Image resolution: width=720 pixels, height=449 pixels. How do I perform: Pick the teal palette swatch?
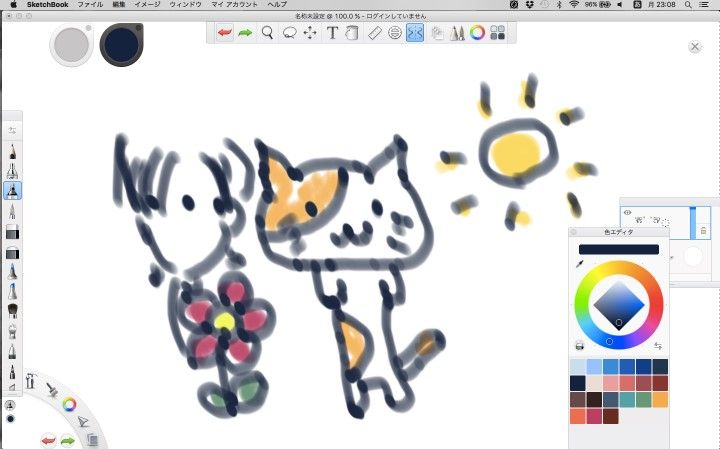click(x=627, y=400)
